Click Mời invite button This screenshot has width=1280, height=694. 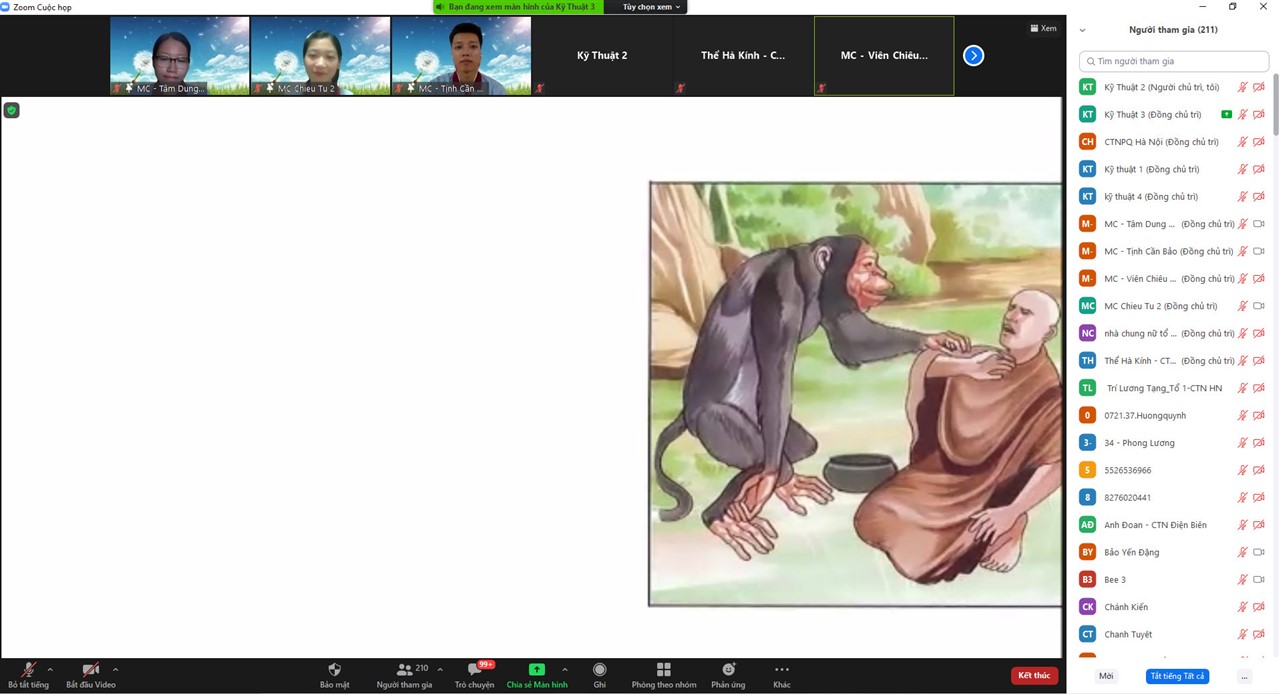(1105, 676)
